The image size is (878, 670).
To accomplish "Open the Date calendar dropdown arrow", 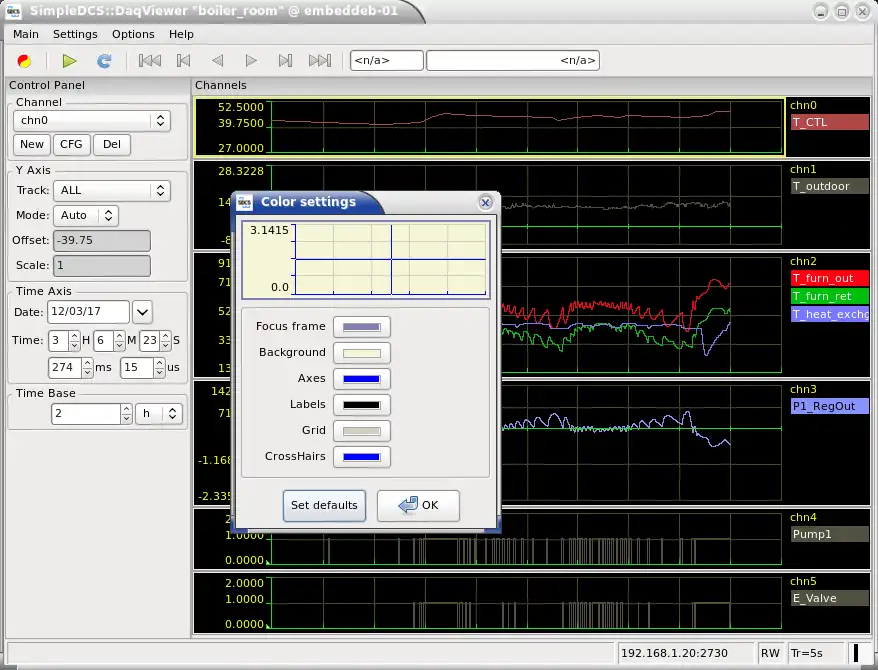I will (142, 312).
